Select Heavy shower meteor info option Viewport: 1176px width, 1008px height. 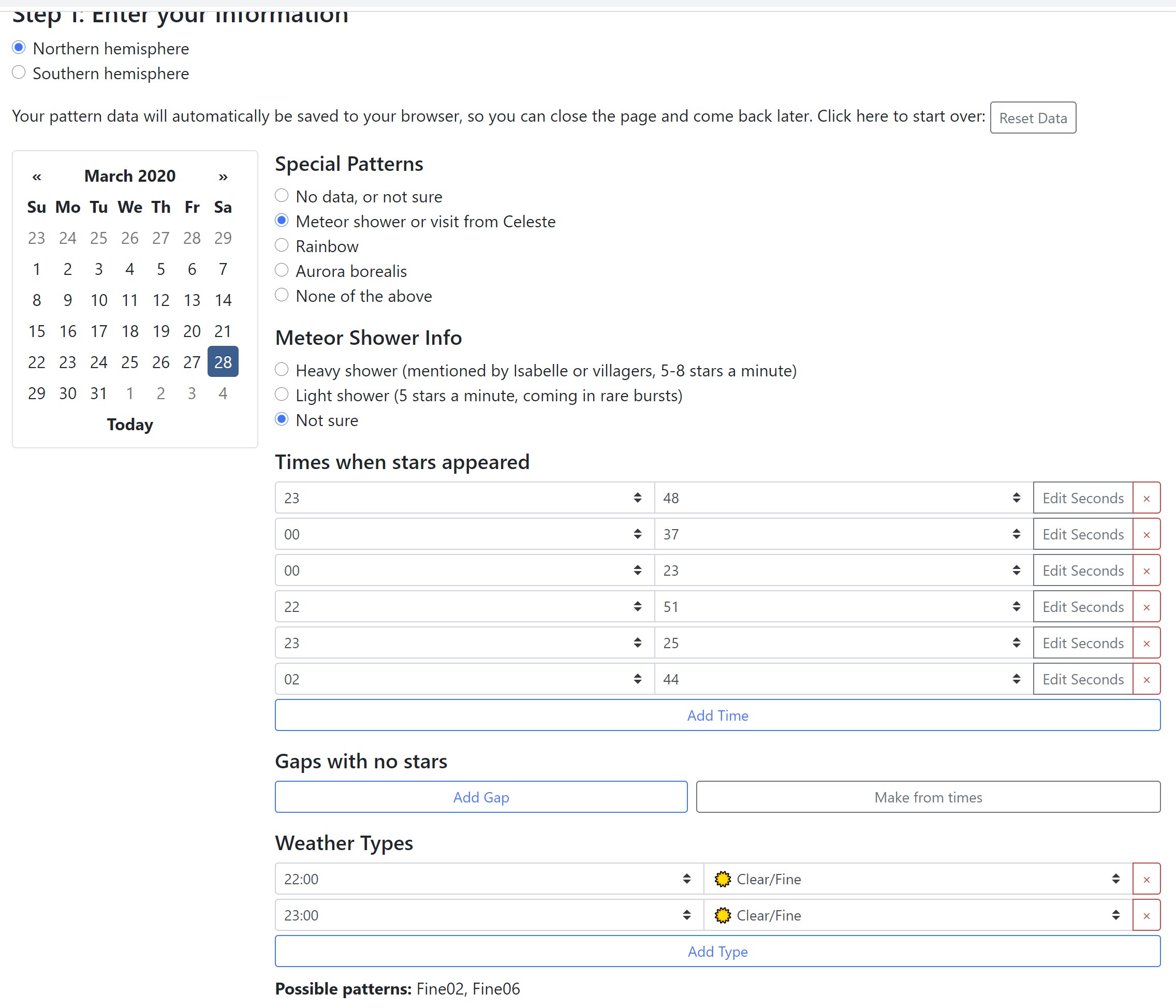[282, 370]
